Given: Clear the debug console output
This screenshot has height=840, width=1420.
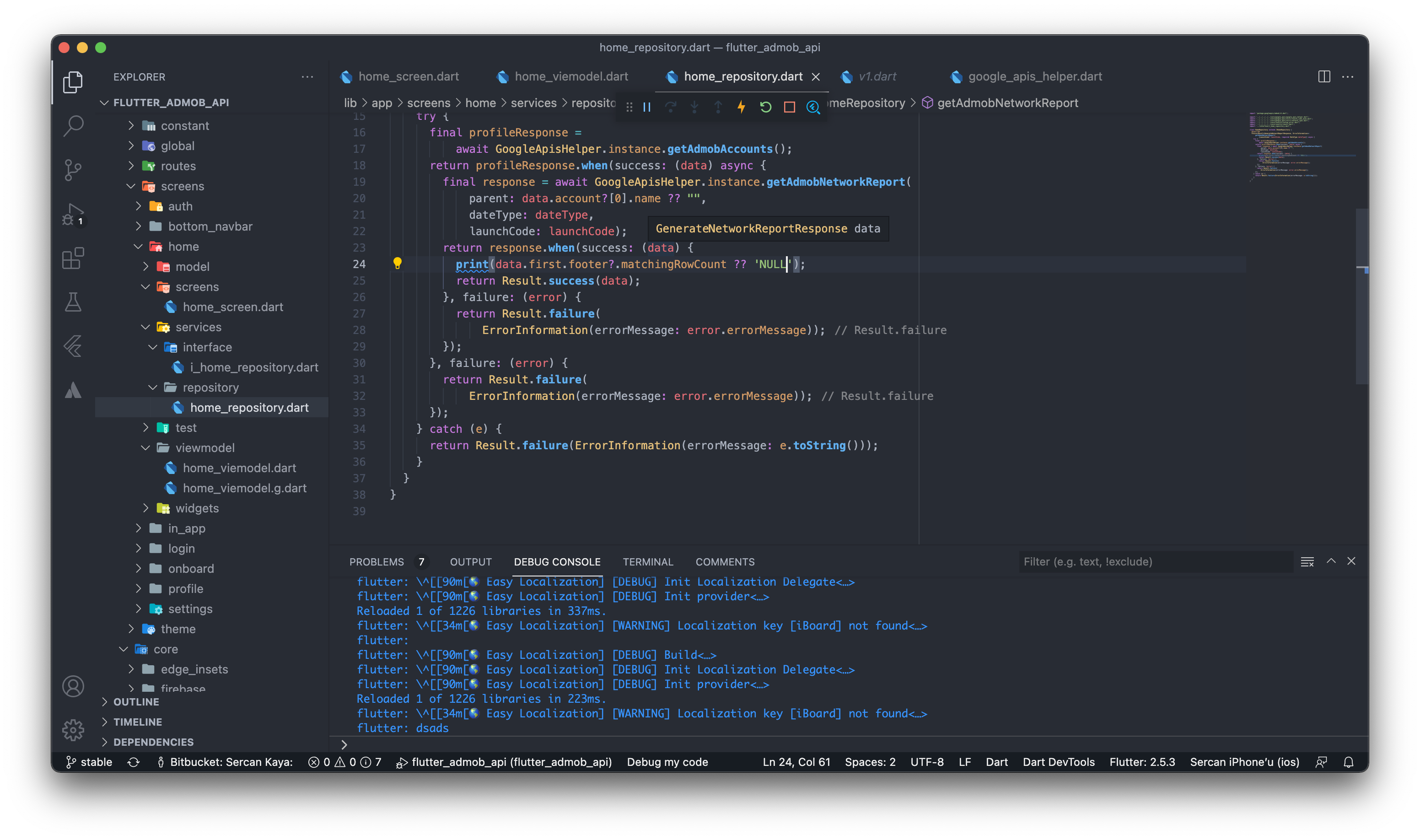Looking at the screenshot, I should 1307,561.
